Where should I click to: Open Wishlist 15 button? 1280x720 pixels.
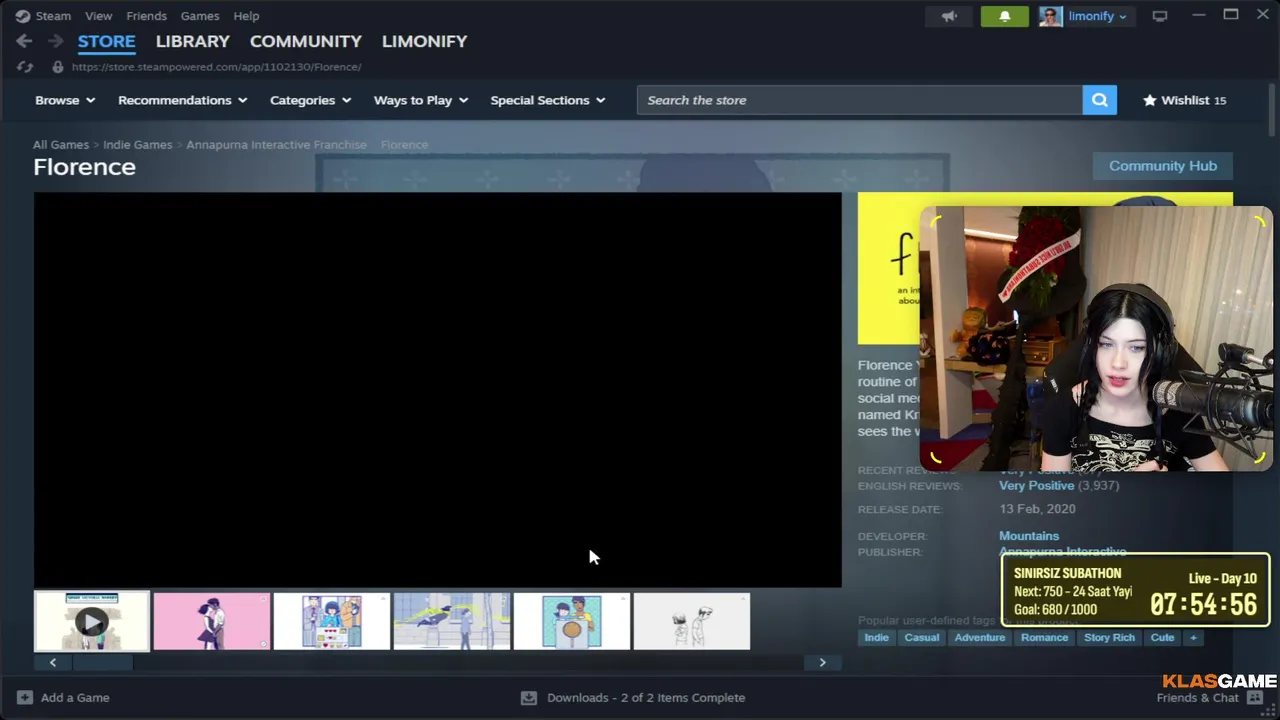(1184, 100)
